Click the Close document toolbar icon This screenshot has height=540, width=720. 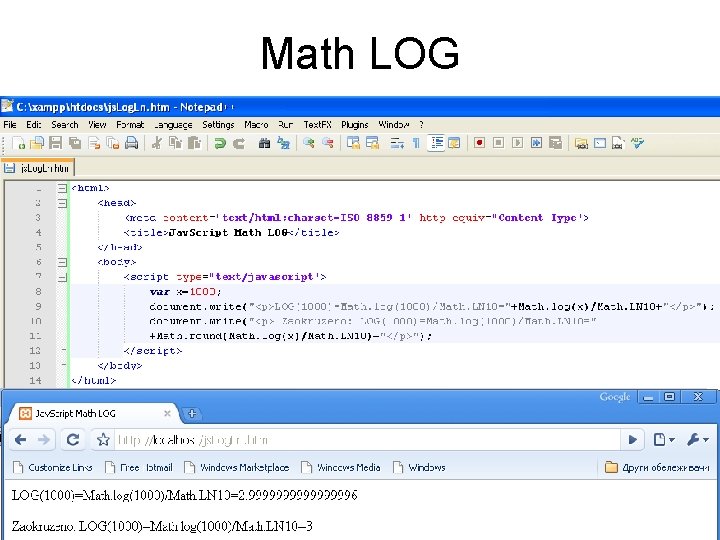point(94,143)
